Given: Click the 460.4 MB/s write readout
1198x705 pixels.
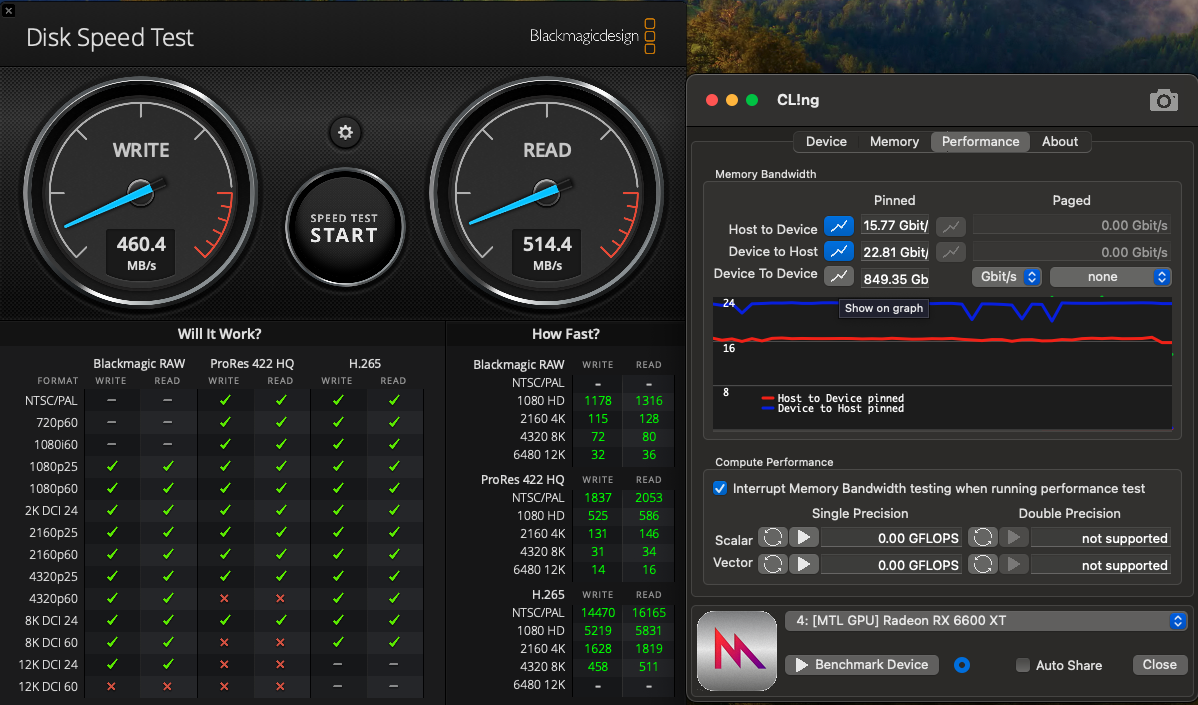Looking at the screenshot, I should (141, 253).
